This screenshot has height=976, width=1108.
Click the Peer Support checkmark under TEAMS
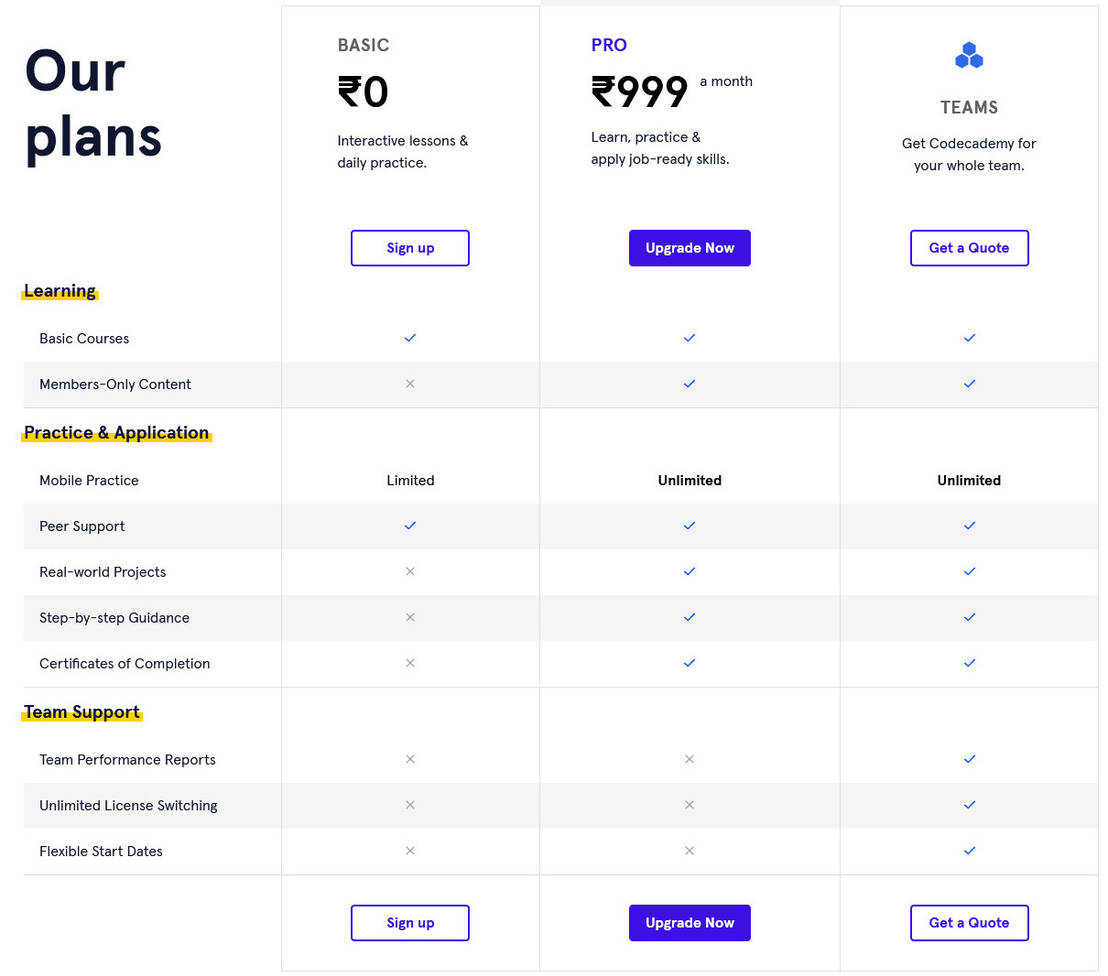tap(969, 525)
